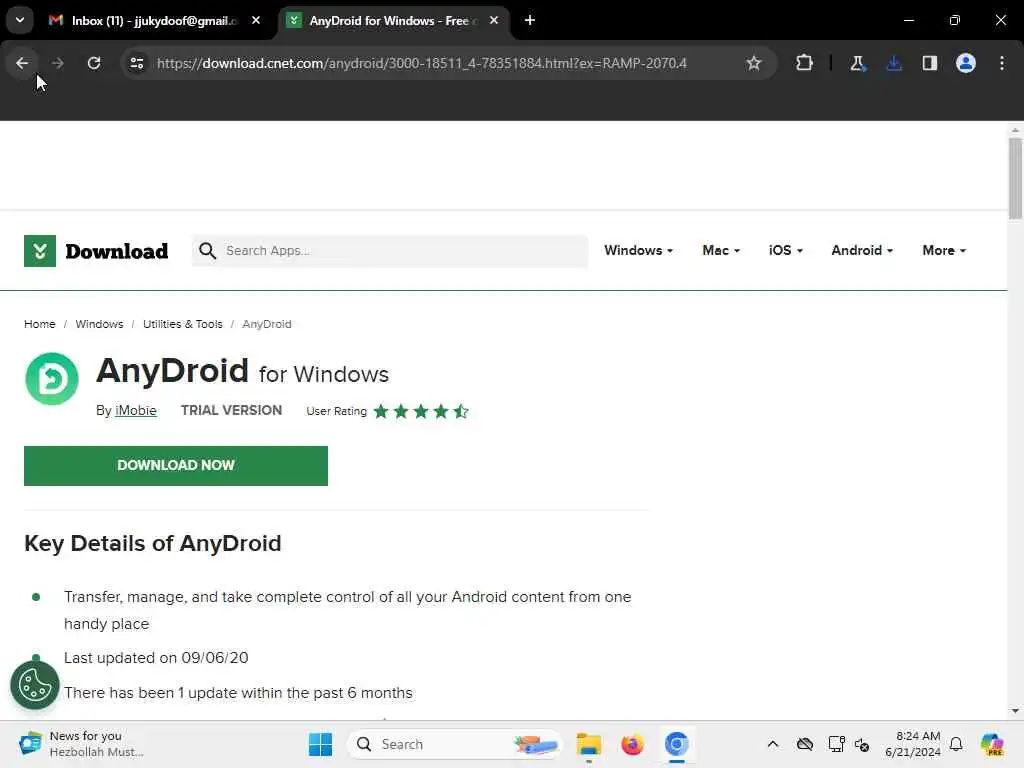The height and width of the screenshot is (768, 1024).
Task: Show hidden system tray icons
Action: [x=773, y=744]
